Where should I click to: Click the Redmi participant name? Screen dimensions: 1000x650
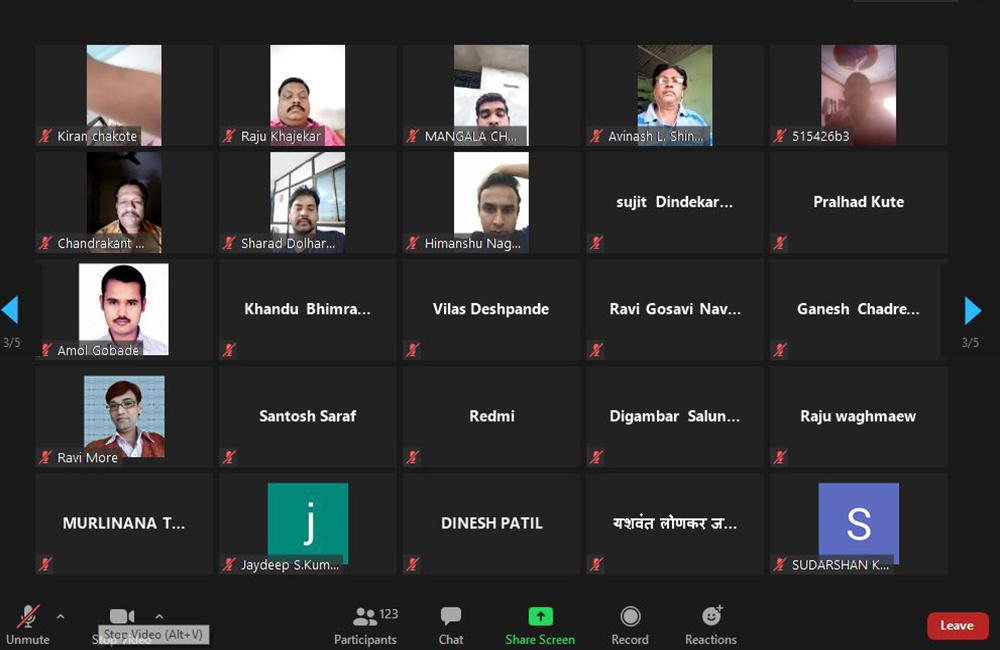[x=492, y=417]
